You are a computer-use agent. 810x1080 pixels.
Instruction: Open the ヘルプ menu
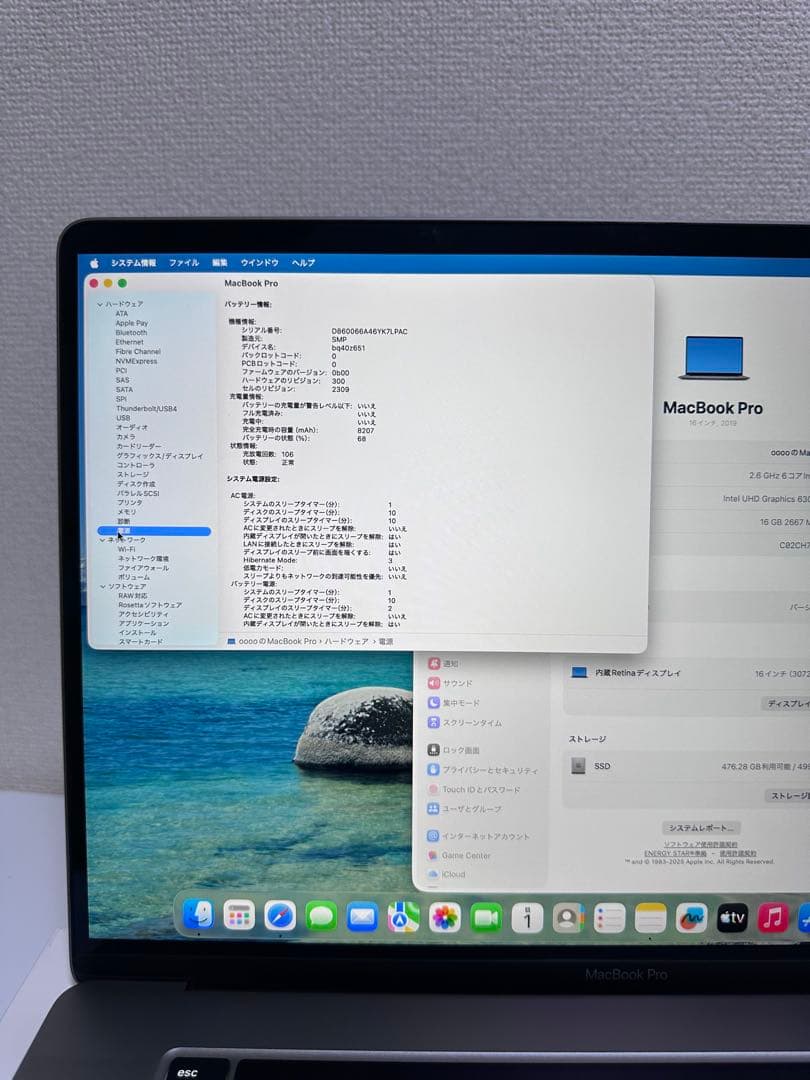pyautogui.click(x=302, y=262)
